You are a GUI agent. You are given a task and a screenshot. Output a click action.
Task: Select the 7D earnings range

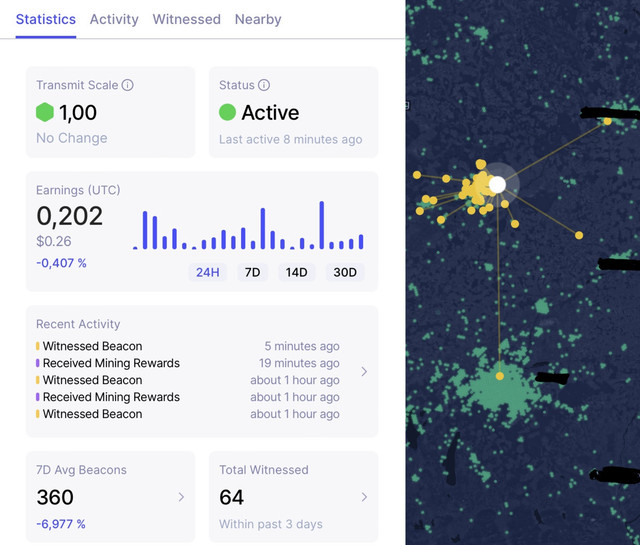pyautogui.click(x=252, y=272)
